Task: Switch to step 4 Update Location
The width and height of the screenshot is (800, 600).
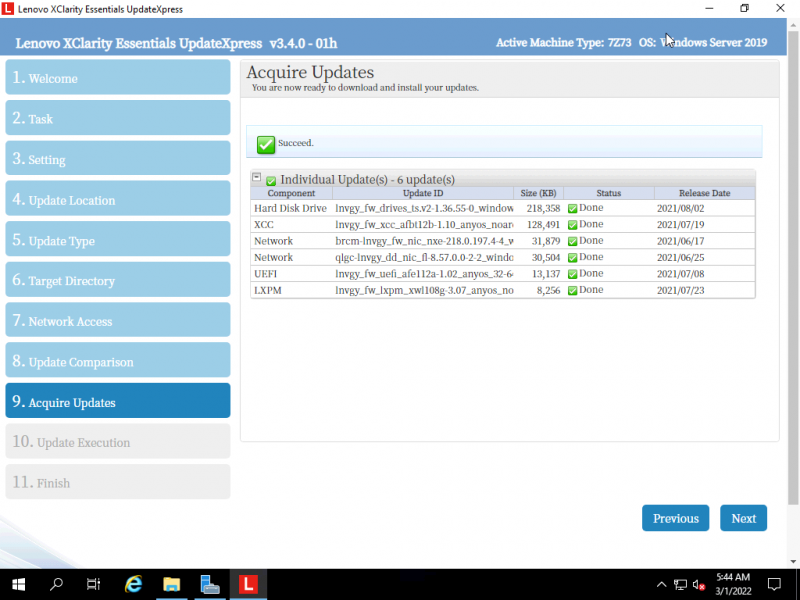Action: (x=118, y=199)
